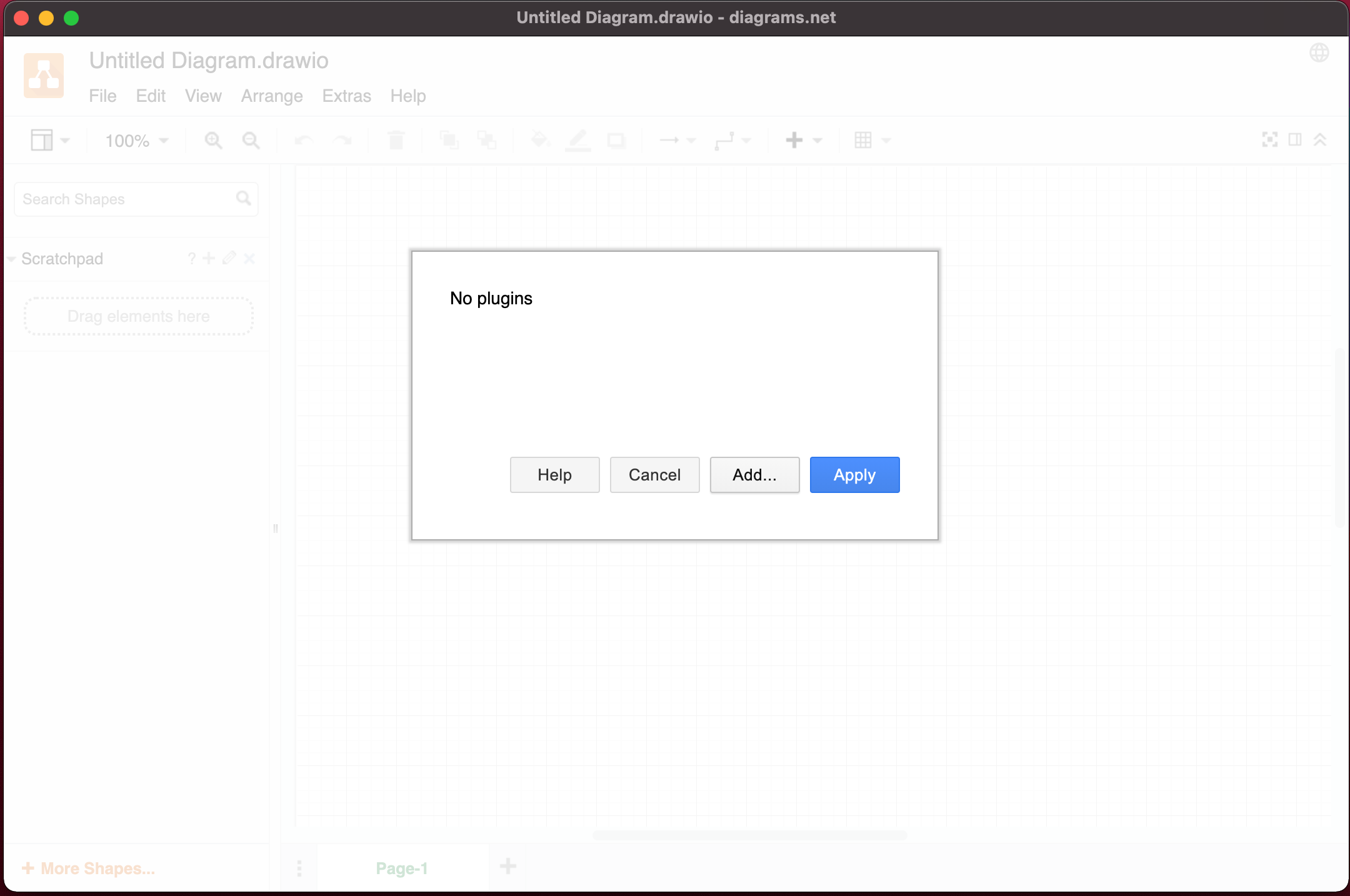
Task: Open the Connection arrow style dropdown
Action: click(x=677, y=140)
